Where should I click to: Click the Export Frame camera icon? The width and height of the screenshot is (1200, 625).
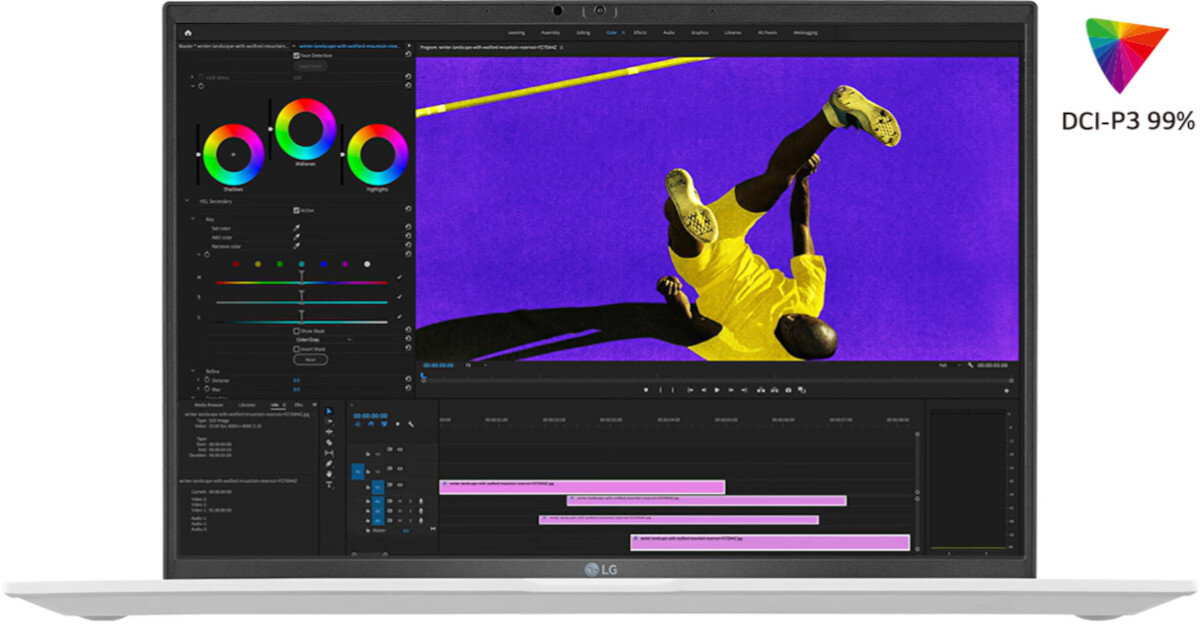(x=788, y=390)
